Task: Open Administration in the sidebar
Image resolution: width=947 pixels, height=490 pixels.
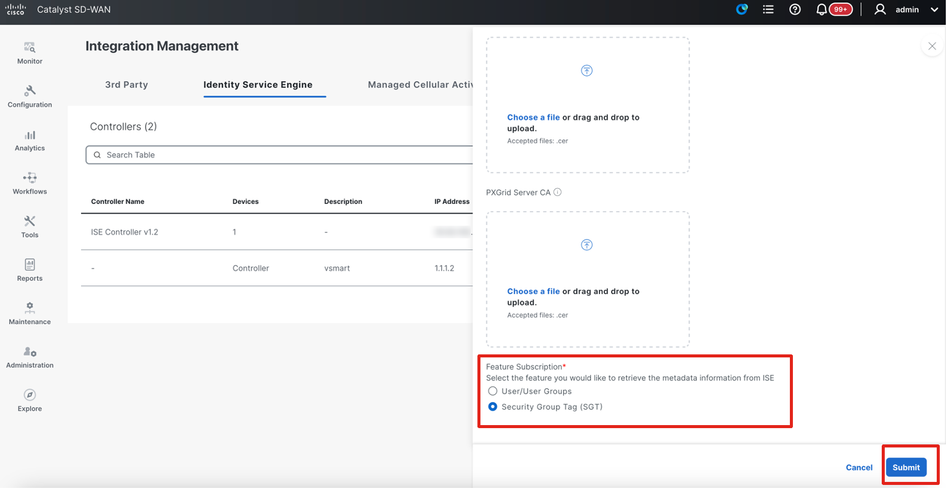Action: pos(30,358)
